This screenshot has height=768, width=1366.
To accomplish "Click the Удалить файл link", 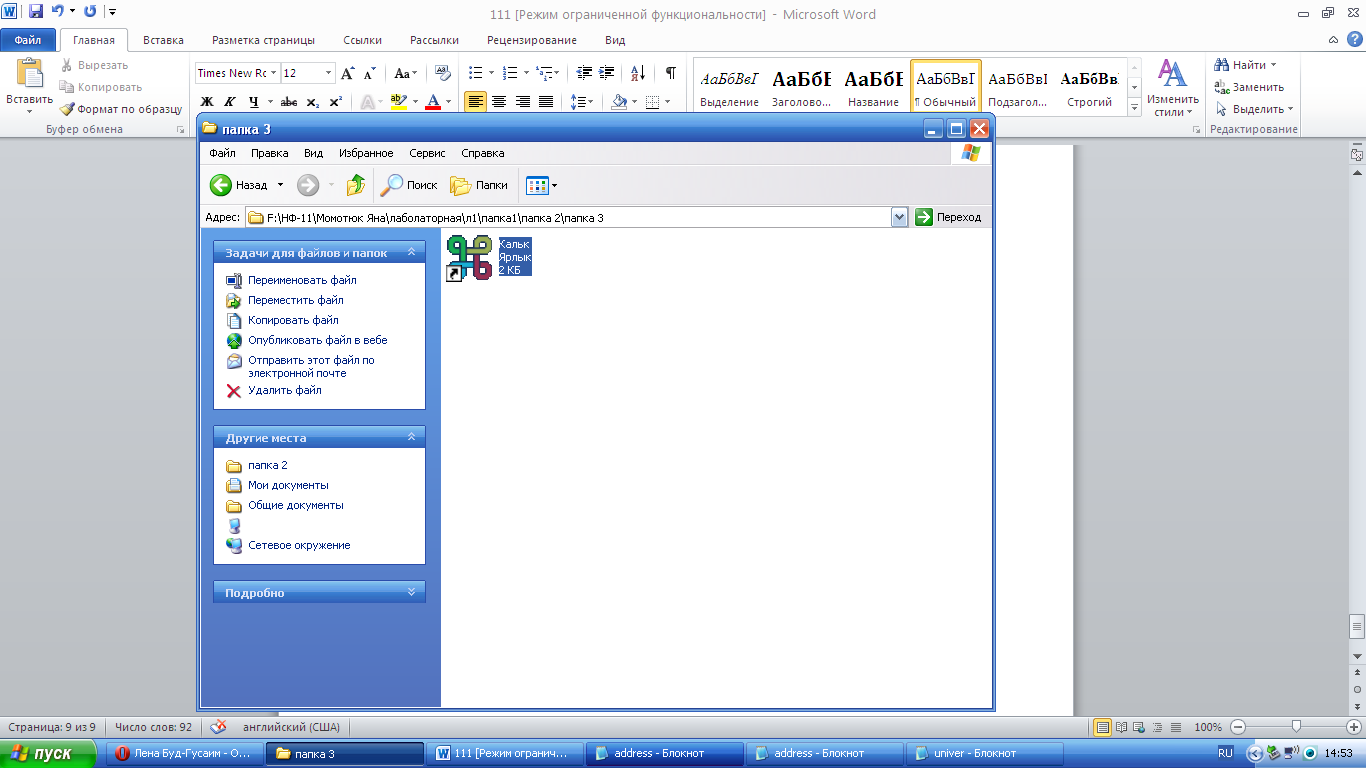I will tap(285, 390).
